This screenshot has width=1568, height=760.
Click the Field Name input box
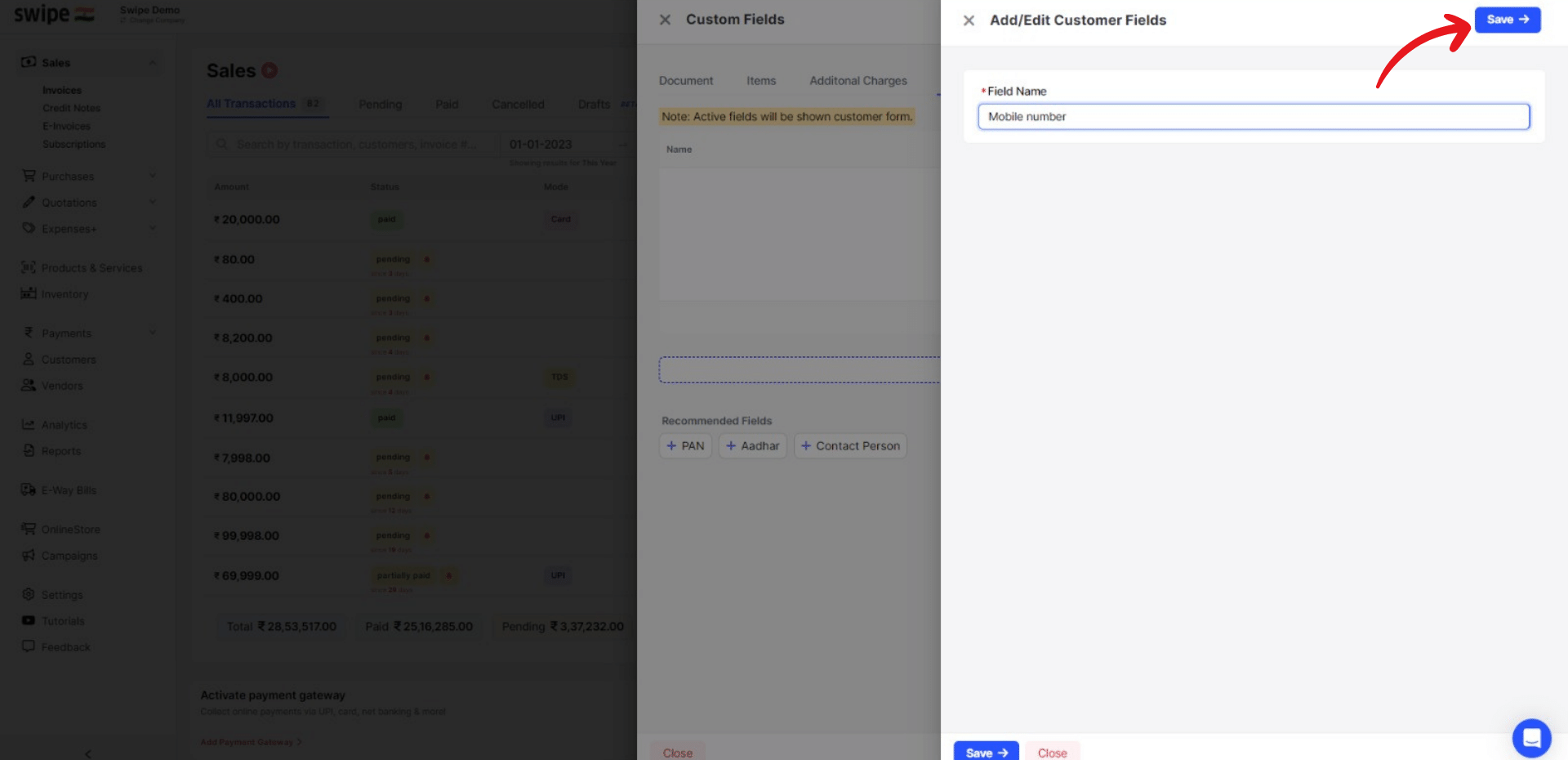coord(1254,117)
